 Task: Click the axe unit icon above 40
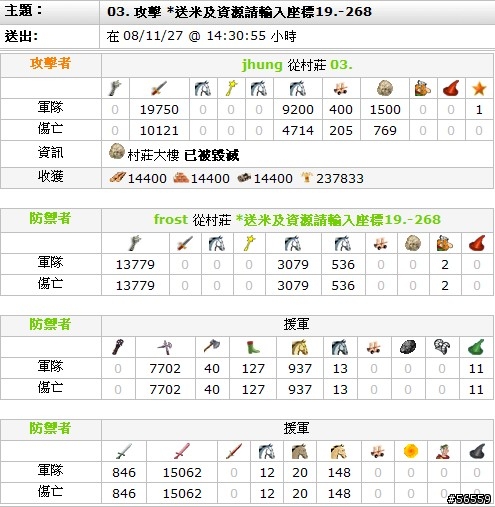[x=211, y=347]
